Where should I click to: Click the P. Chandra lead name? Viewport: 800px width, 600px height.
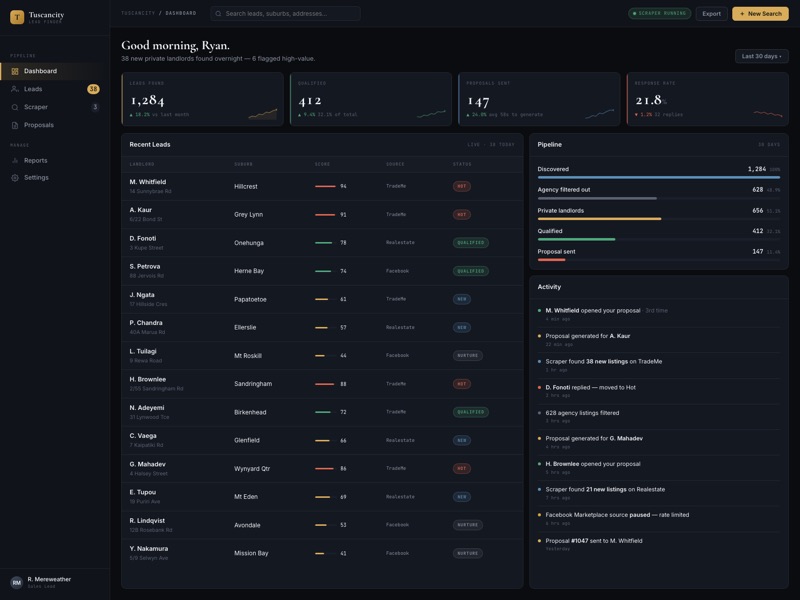click(146, 323)
